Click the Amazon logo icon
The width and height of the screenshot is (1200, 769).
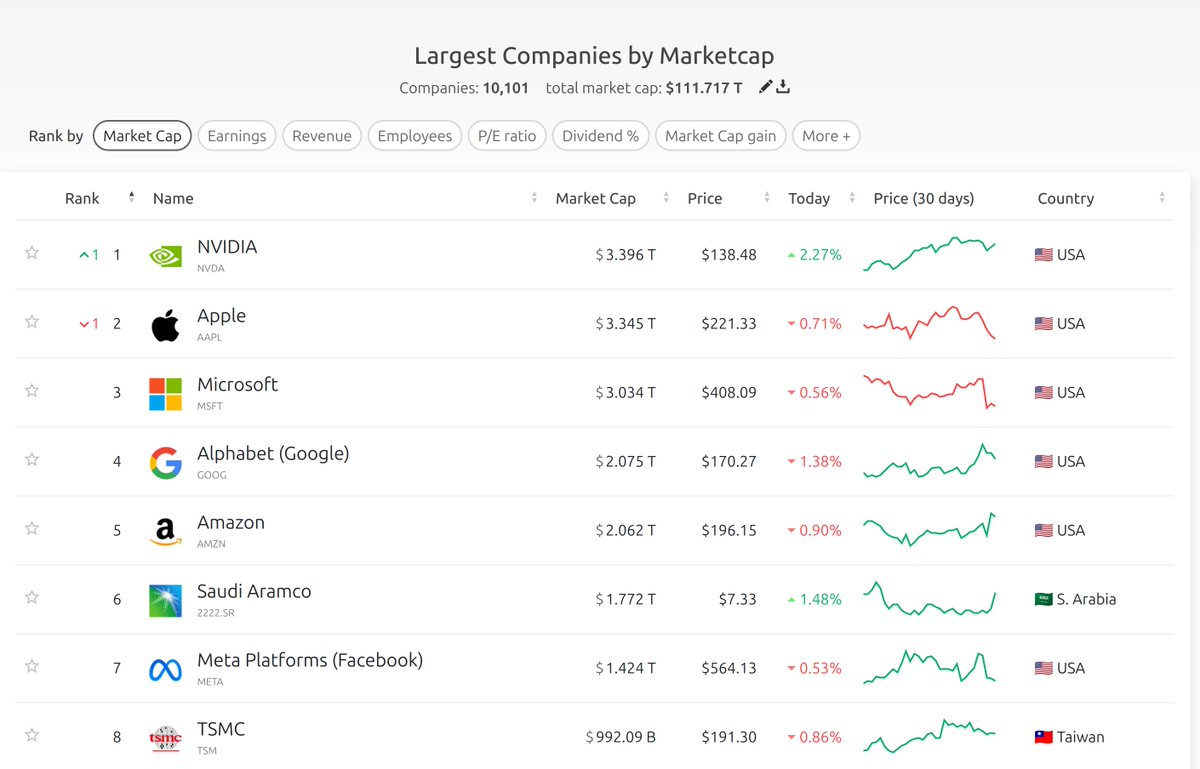pos(165,532)
